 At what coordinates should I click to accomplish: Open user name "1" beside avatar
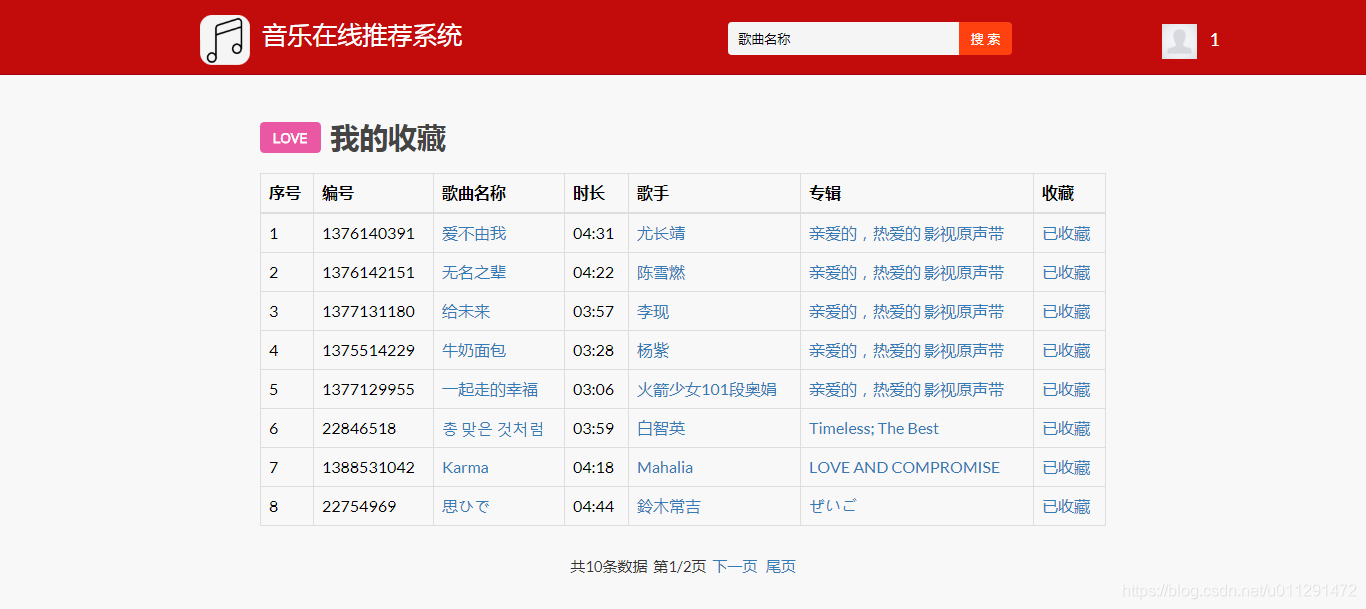[1215, 41]
